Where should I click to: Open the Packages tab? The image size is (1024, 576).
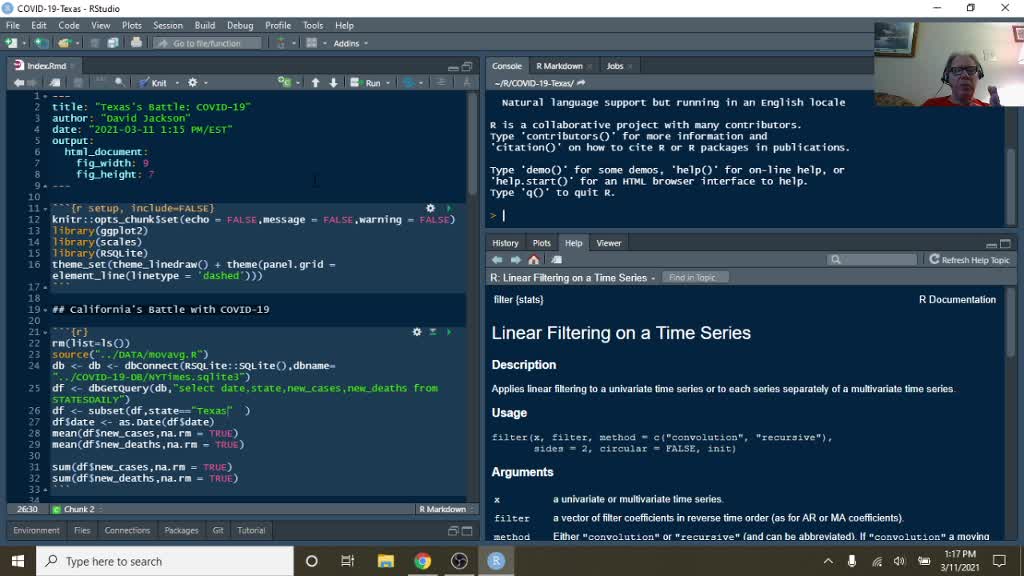(x=182, y=530)
